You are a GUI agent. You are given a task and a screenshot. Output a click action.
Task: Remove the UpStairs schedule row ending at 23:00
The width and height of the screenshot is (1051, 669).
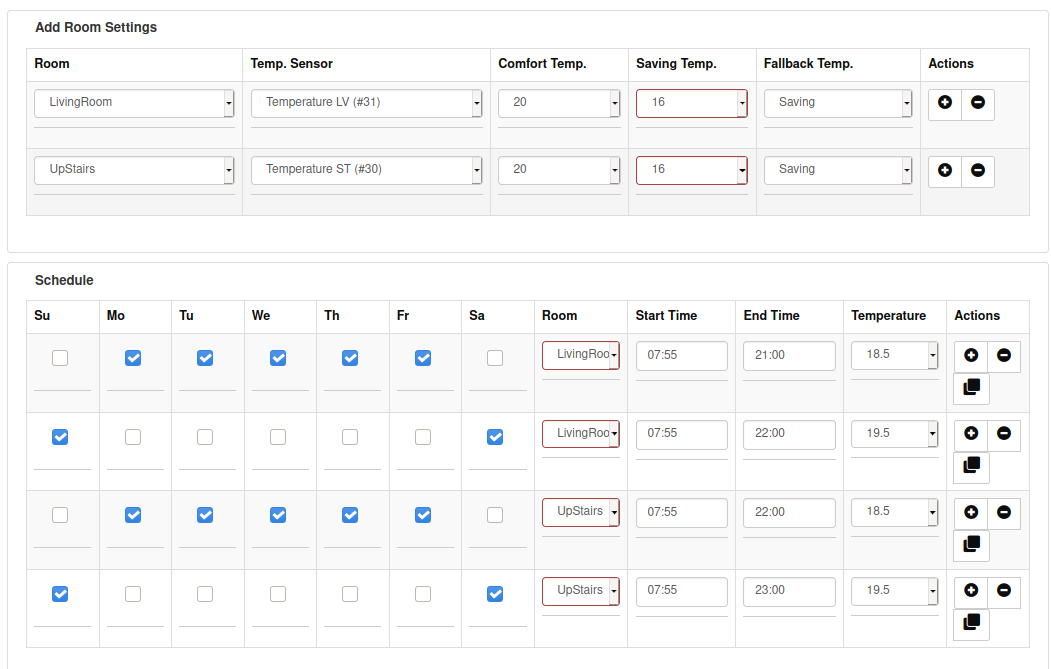(x=1004, y=591)
